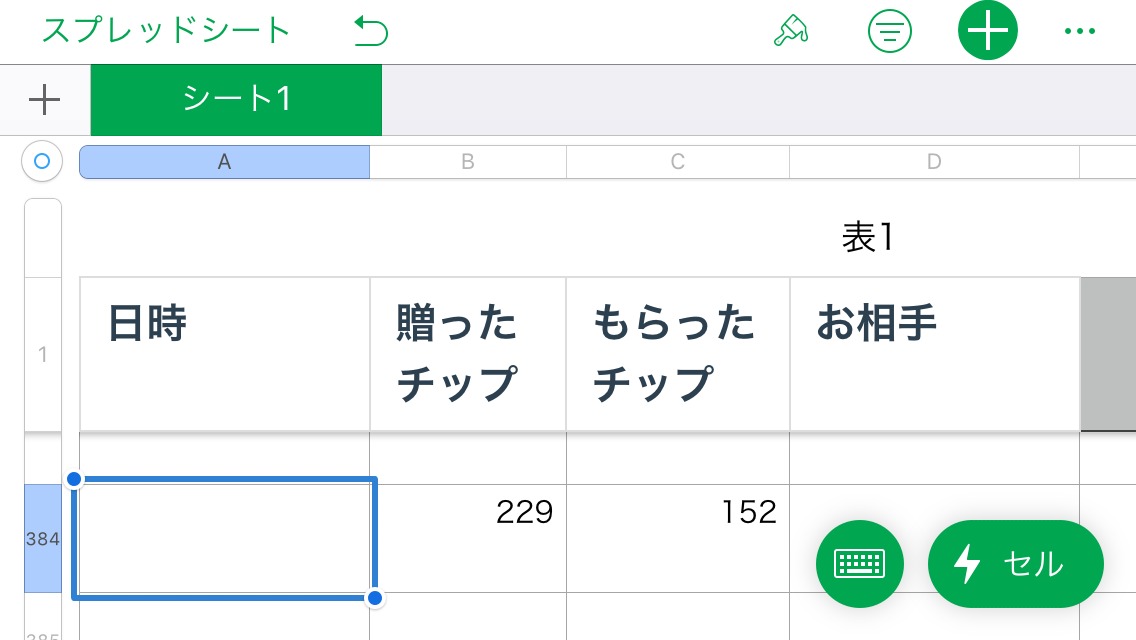Viewport: 1136px width, 640px height.
Task: Show the keyboard with green keyboard button
Action: coord(859,565)
